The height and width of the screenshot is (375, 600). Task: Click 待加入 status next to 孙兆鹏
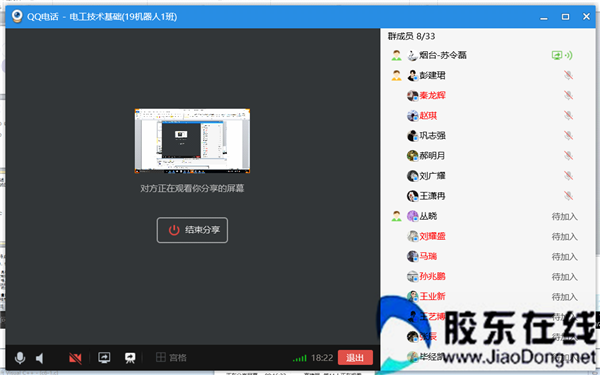tap(564, 277)
